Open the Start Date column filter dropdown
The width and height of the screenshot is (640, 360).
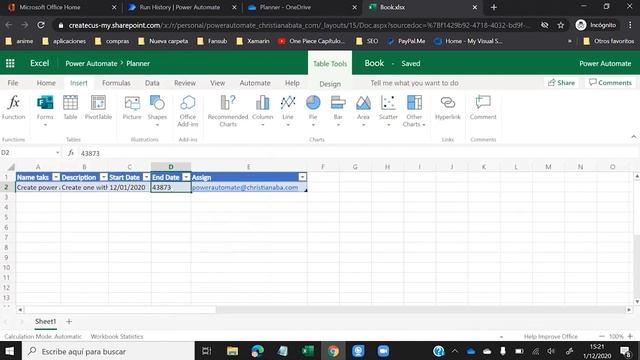click(146, 177)
